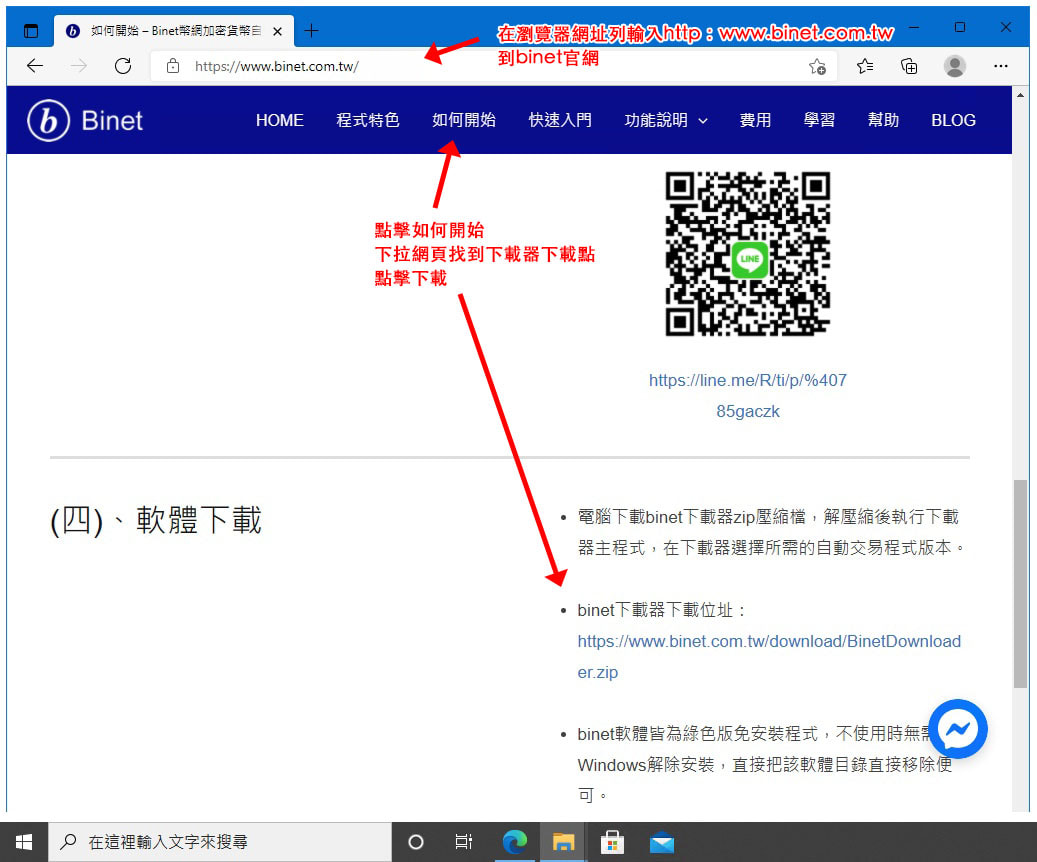Expand the 功能說明 dropdown menu
Viewport: 1037px width, 862px height.
pyautogui.click(x=666, y=120)
